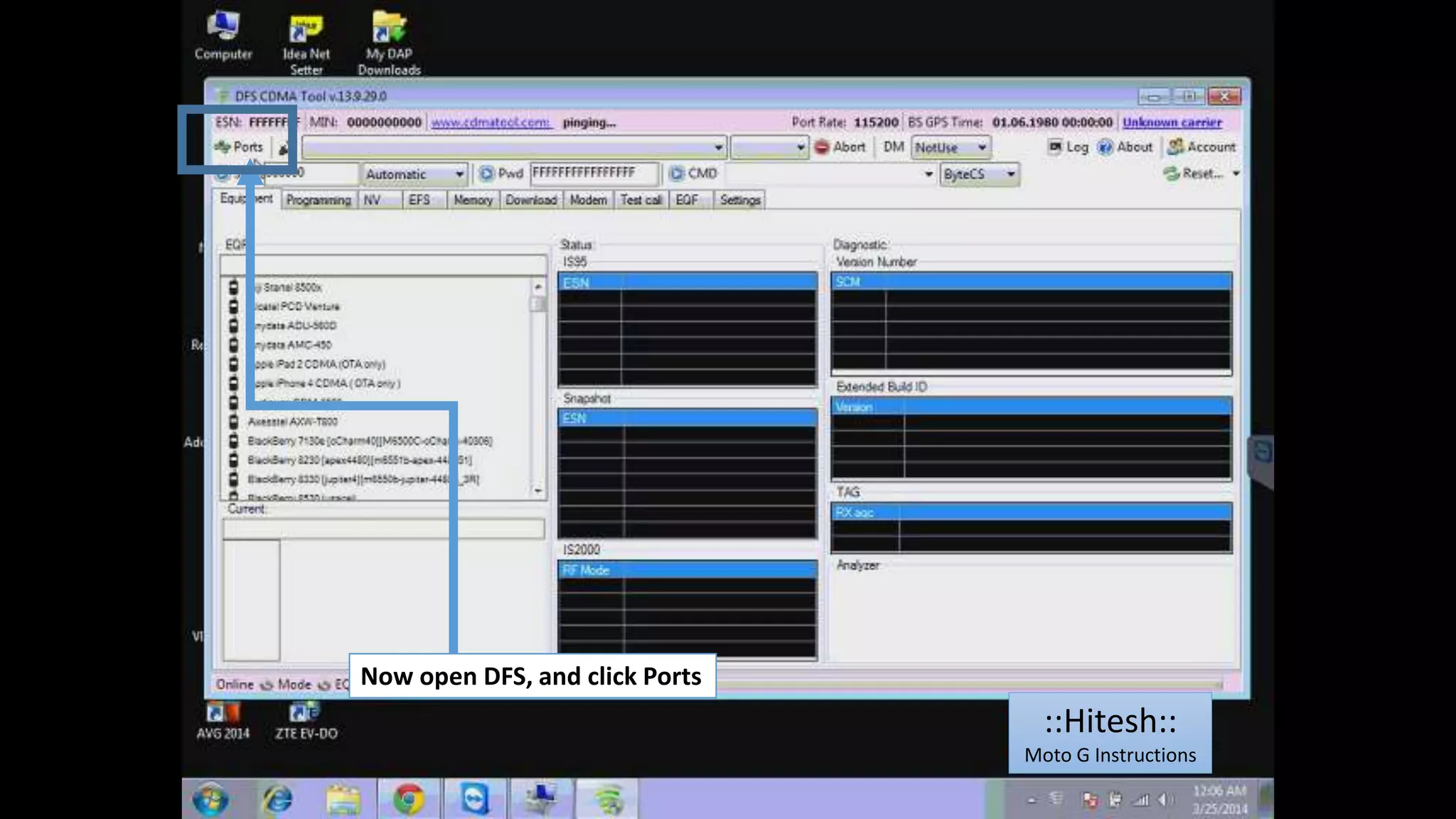Click the DFS tool taskbar icon

pyautogui.click(x=608, y=799)
